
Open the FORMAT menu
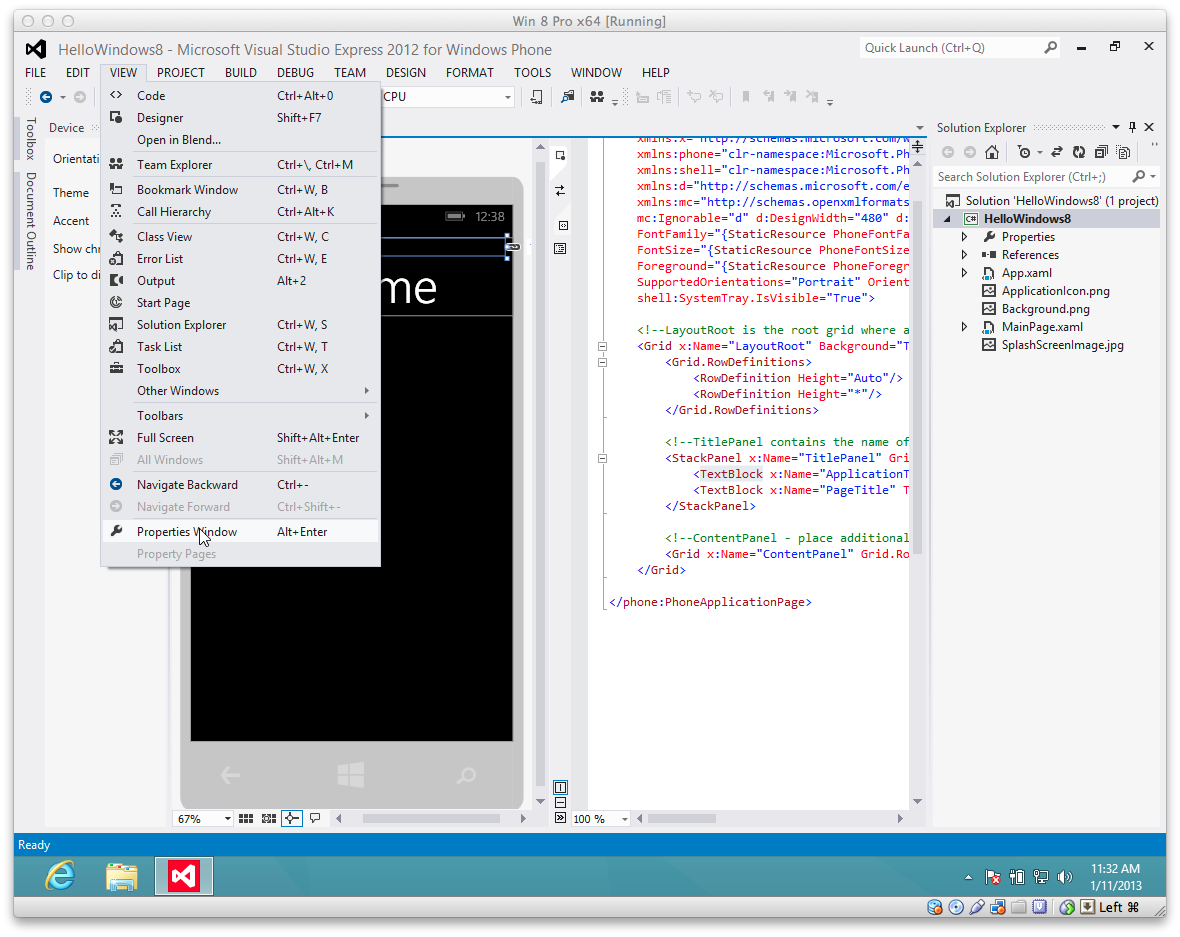click(x=470, y=72)
